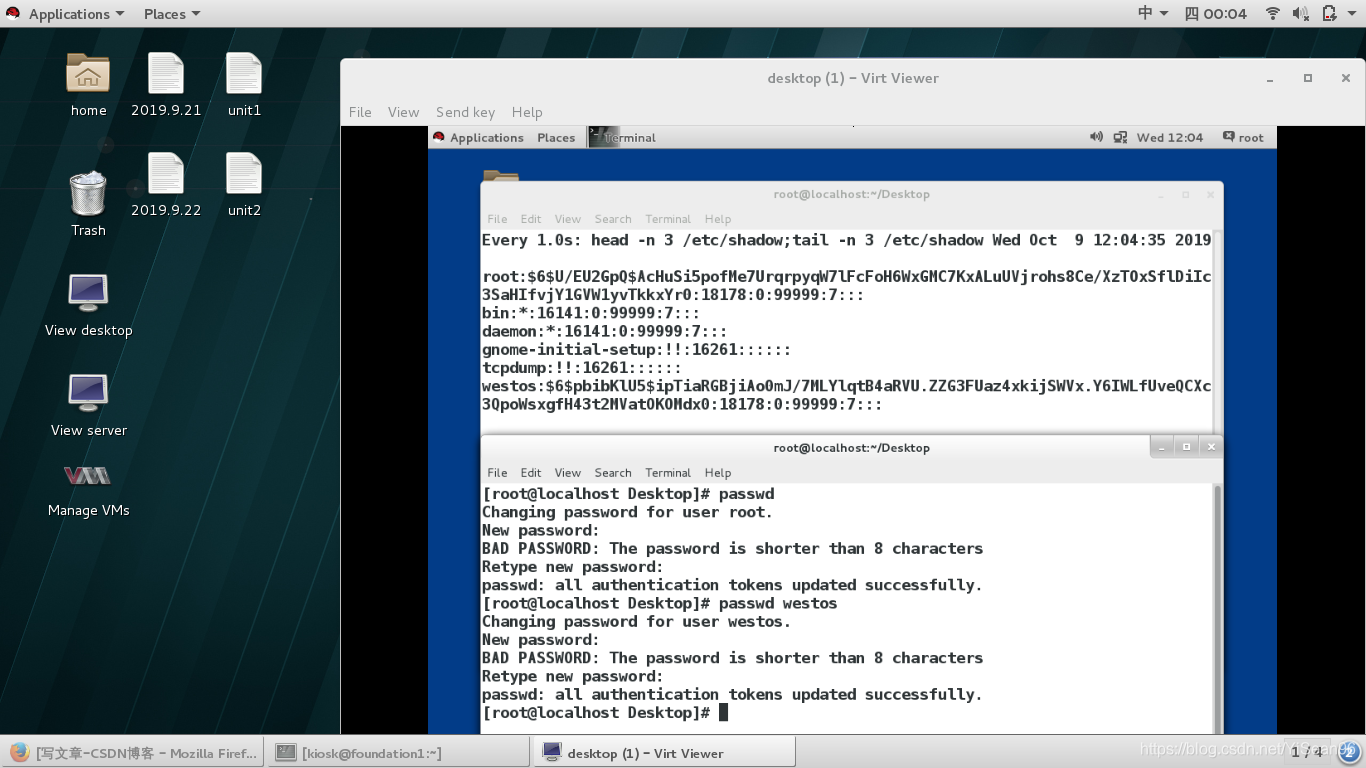Image resolution: width=1366 pixels, height=768 pixels.
Task: Click the lower terminal command prompt cursor
Action: [x=724, y=713]
